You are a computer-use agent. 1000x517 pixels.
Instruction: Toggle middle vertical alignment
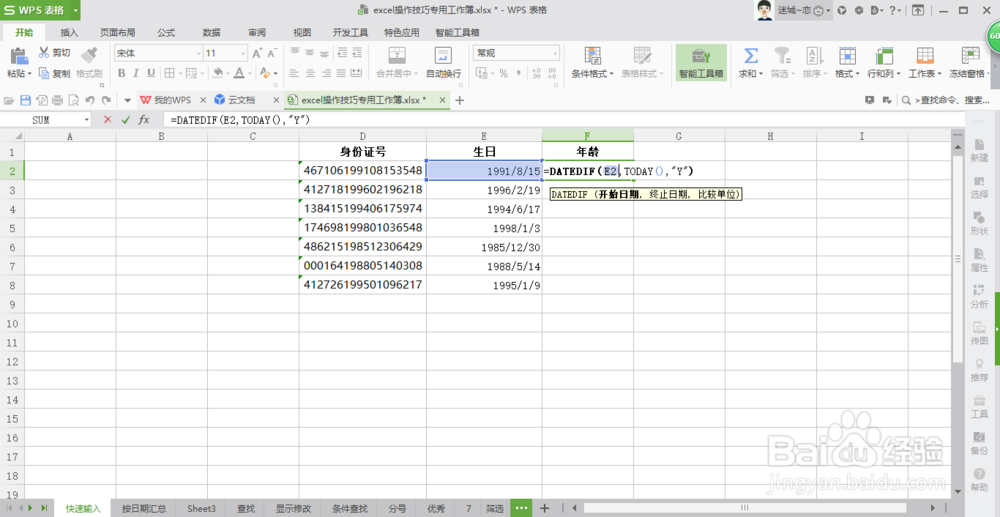click(x=310, y=52)
